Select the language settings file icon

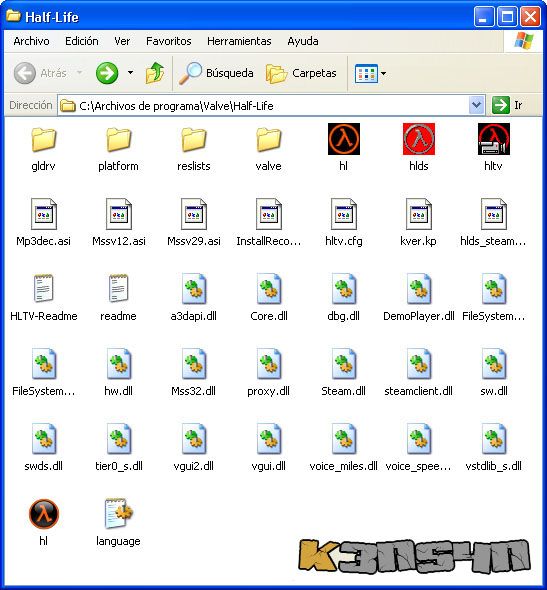(x=119, y=513)
